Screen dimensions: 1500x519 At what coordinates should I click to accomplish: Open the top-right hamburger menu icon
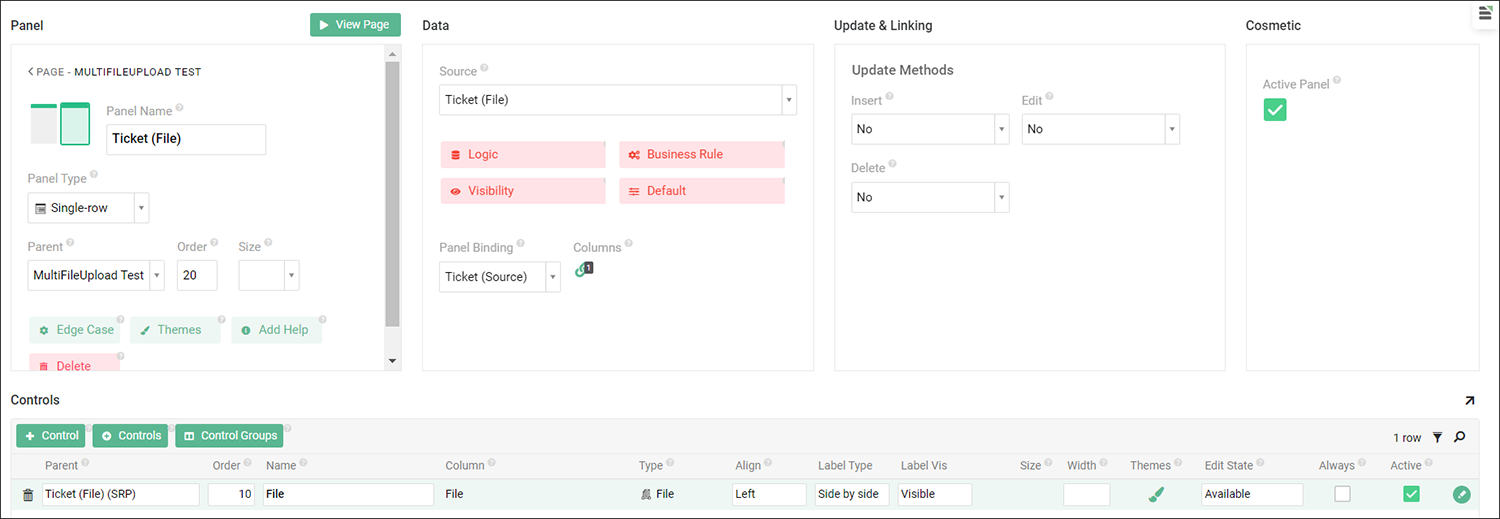coord(1485,13)
